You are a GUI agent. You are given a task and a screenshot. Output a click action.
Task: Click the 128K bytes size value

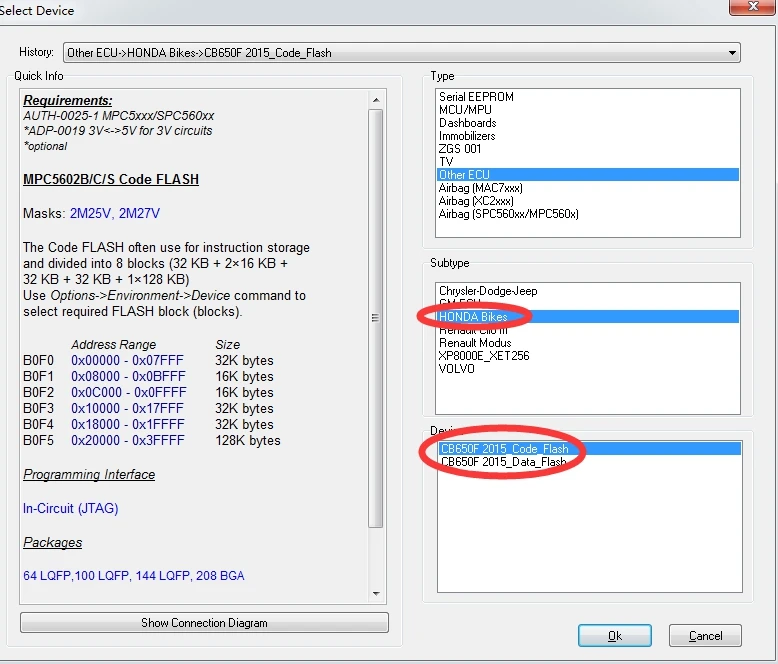[x=248, y=440]
